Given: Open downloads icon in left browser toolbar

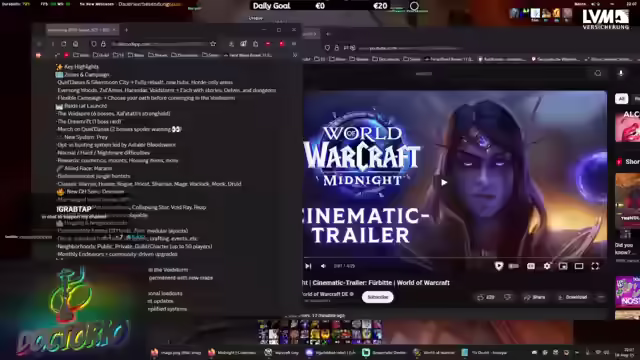Looking at the screenshot, I should [231, 44].
